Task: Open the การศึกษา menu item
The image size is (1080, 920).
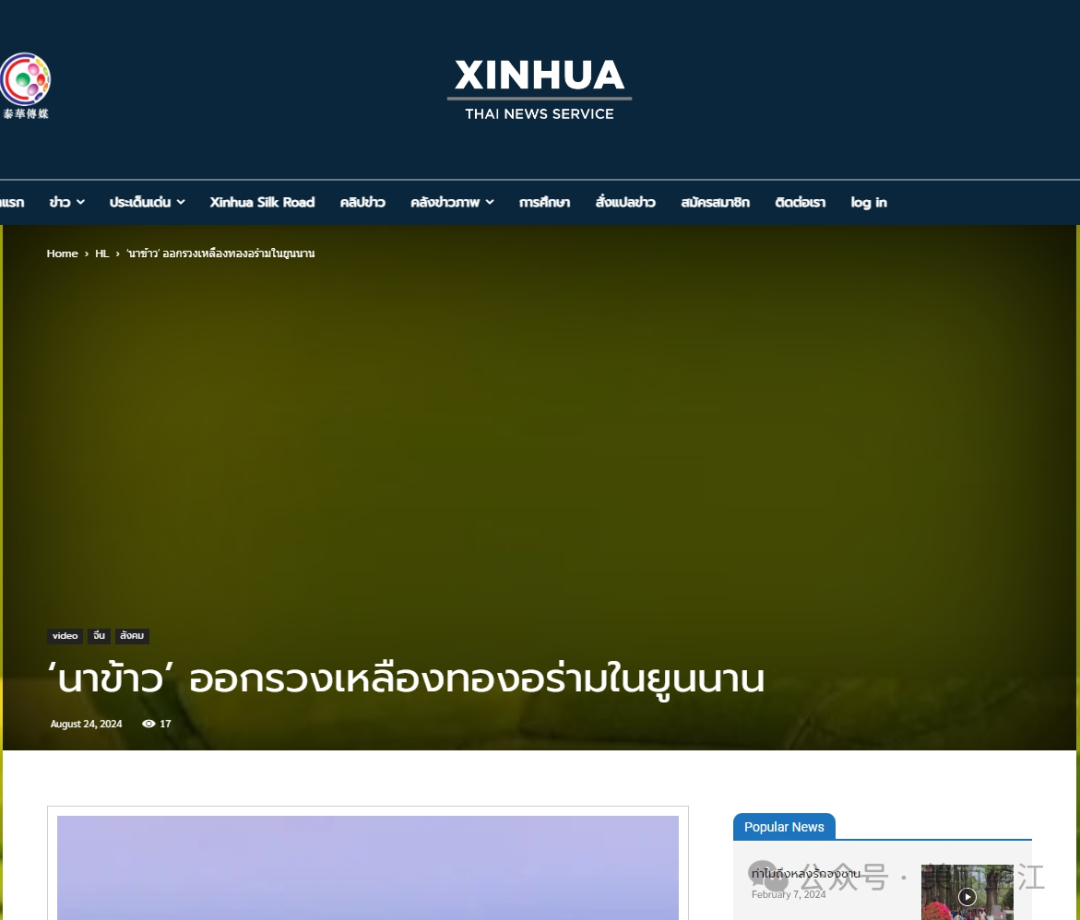Action: (544, 202)
